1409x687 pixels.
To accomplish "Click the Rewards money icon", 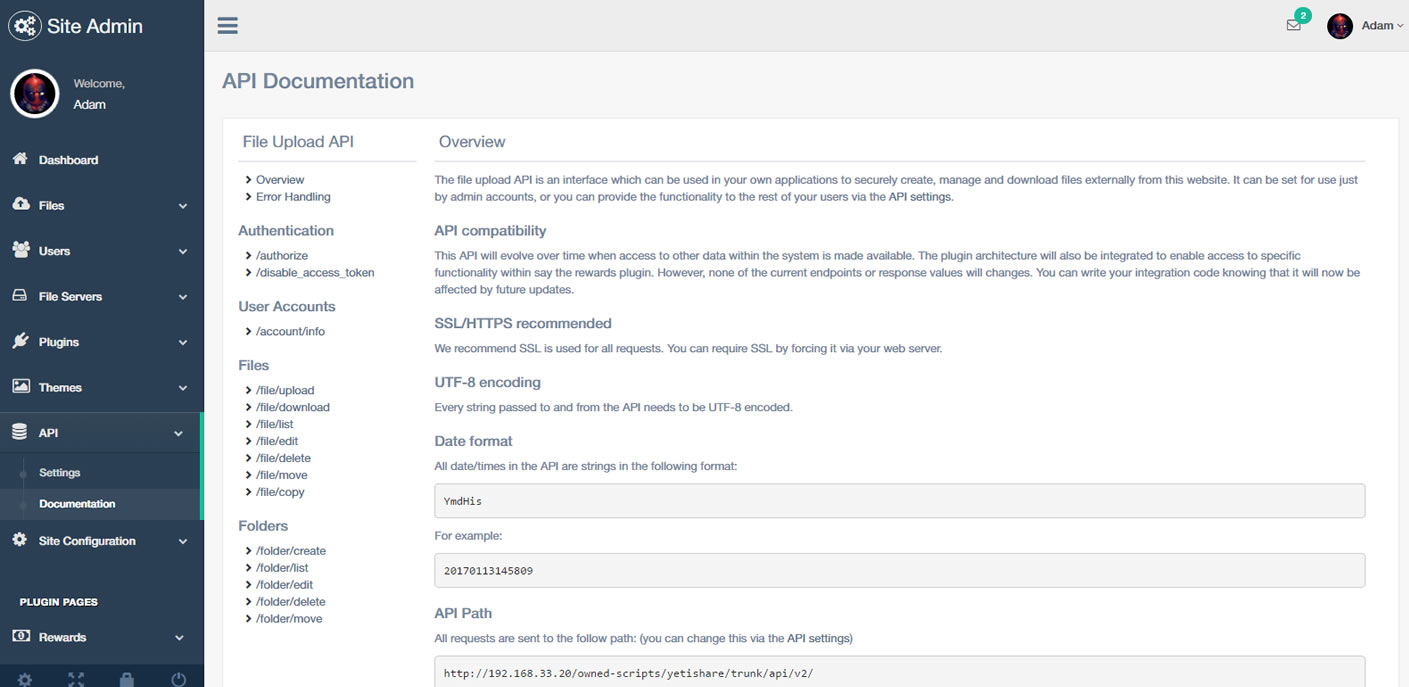I will [20, 636].
